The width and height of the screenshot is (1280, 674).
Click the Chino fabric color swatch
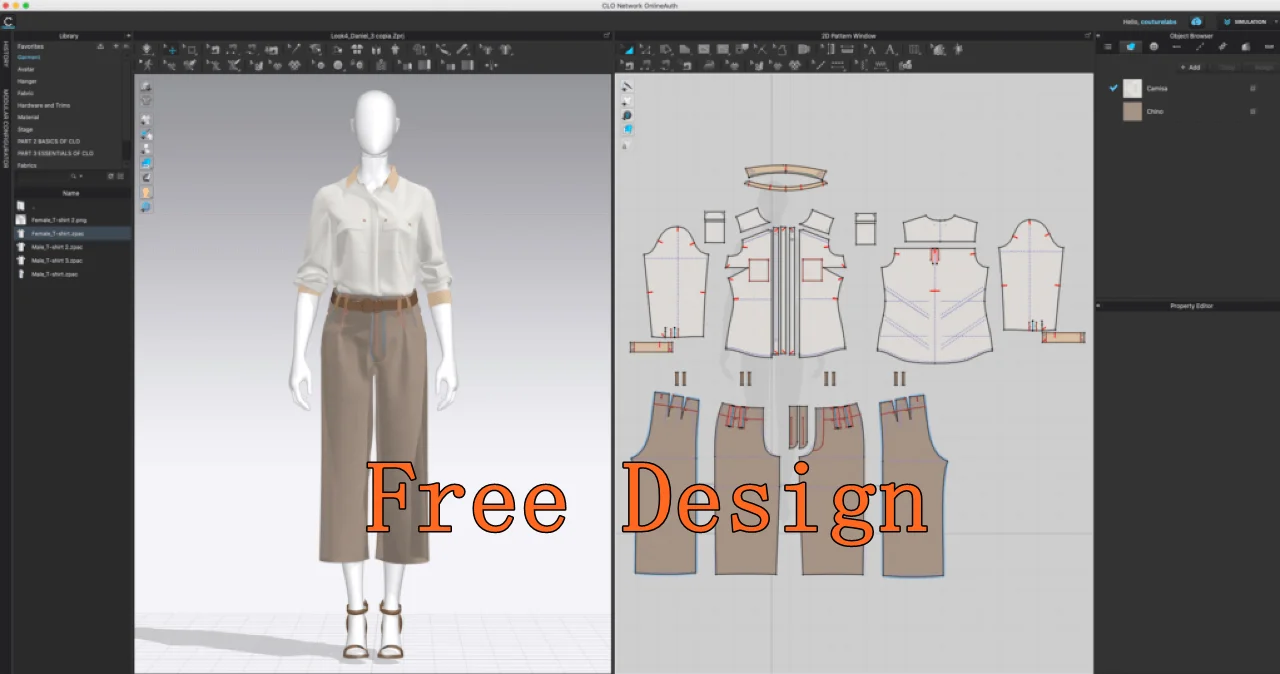pyautogui.click(x=1132, y=111)
